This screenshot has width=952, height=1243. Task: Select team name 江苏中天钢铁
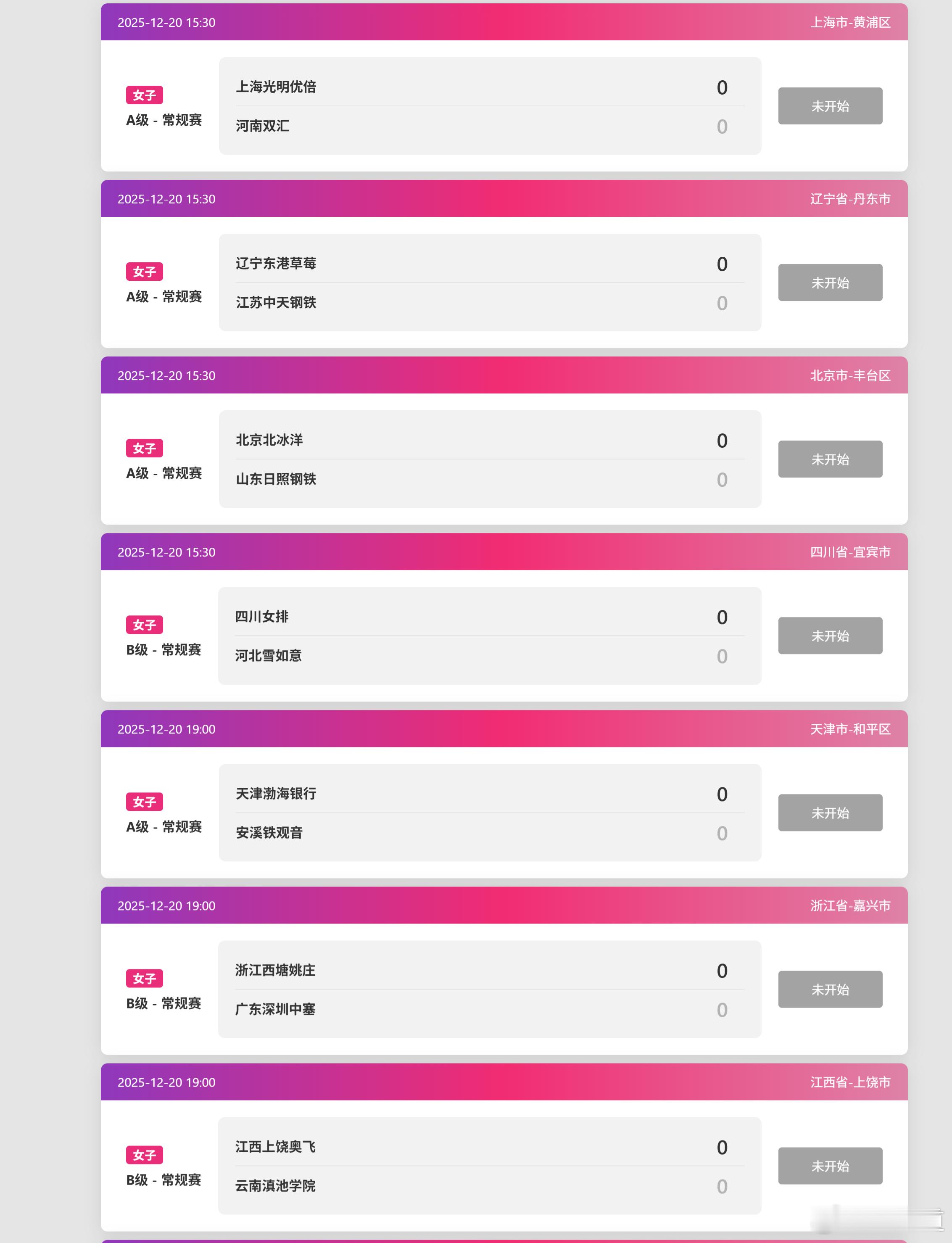276,302
